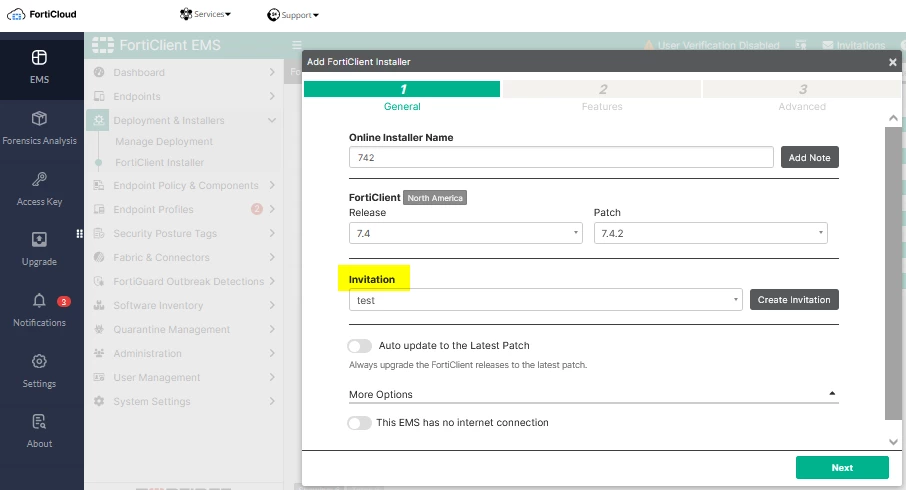Click the hamburger menu icon
The width and height of the screenshot is (906, 490).
[x=297, y=45]
